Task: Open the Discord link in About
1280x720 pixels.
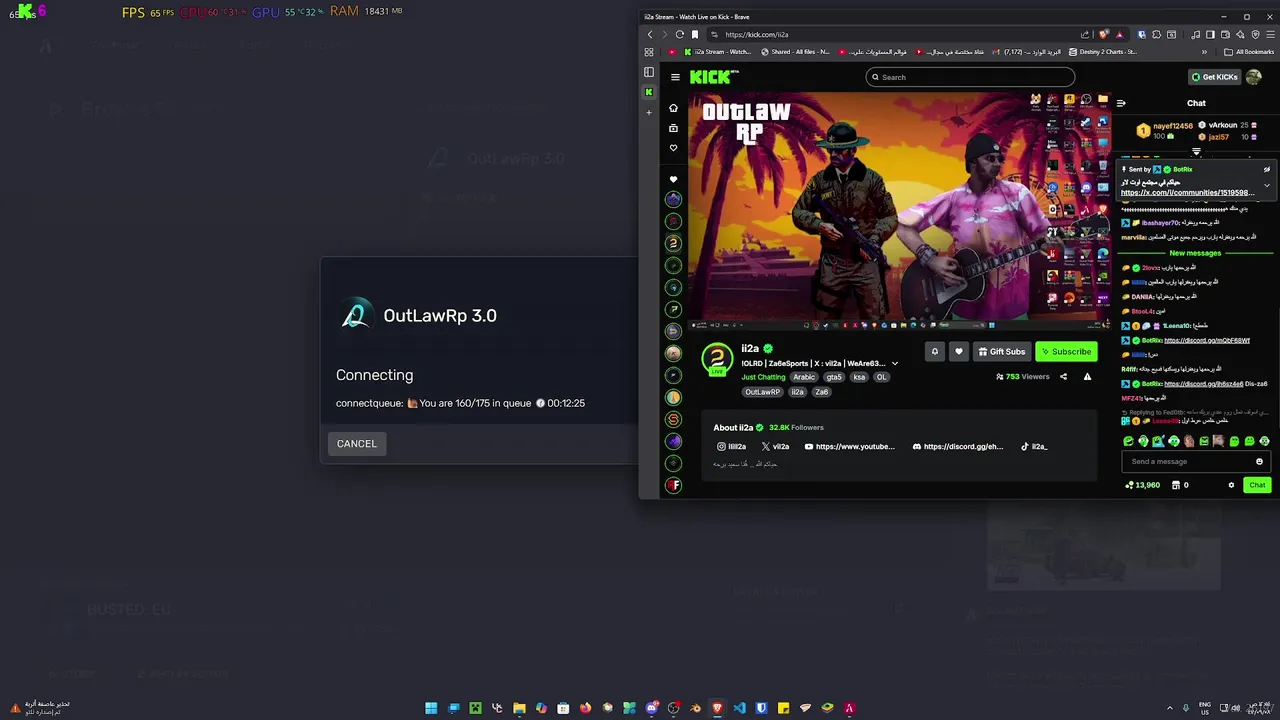Action: click(x=958, y=447)
